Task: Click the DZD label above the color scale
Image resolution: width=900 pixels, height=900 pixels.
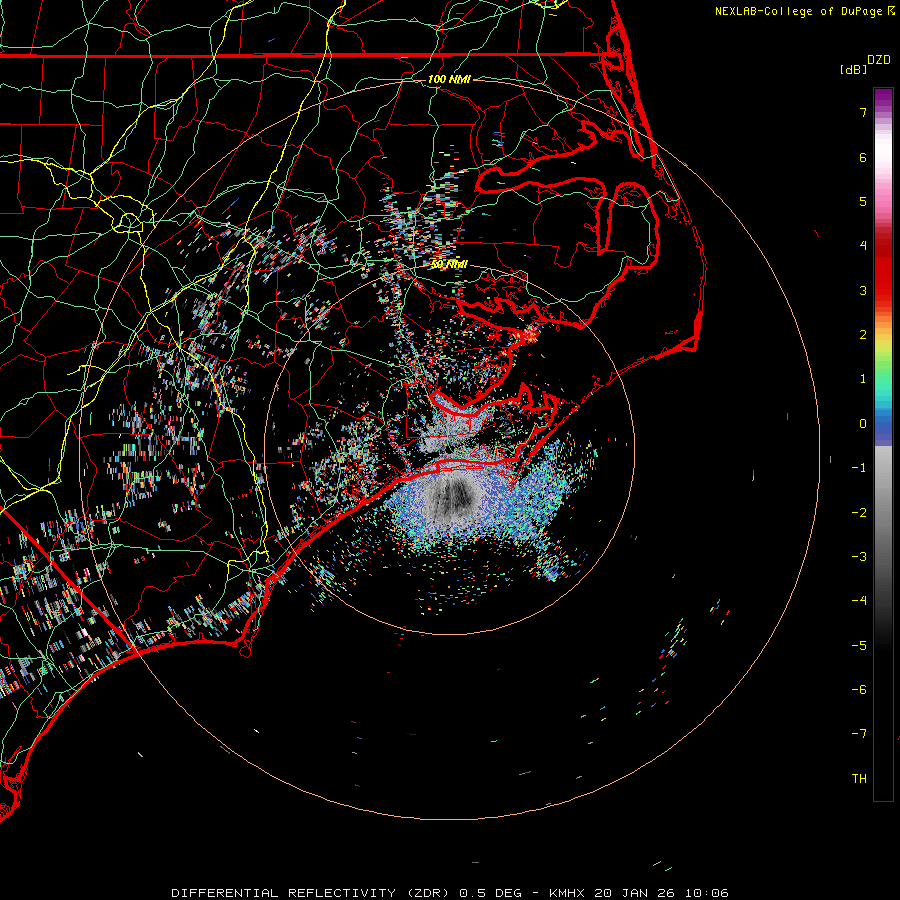Action: tap(879, 60)
